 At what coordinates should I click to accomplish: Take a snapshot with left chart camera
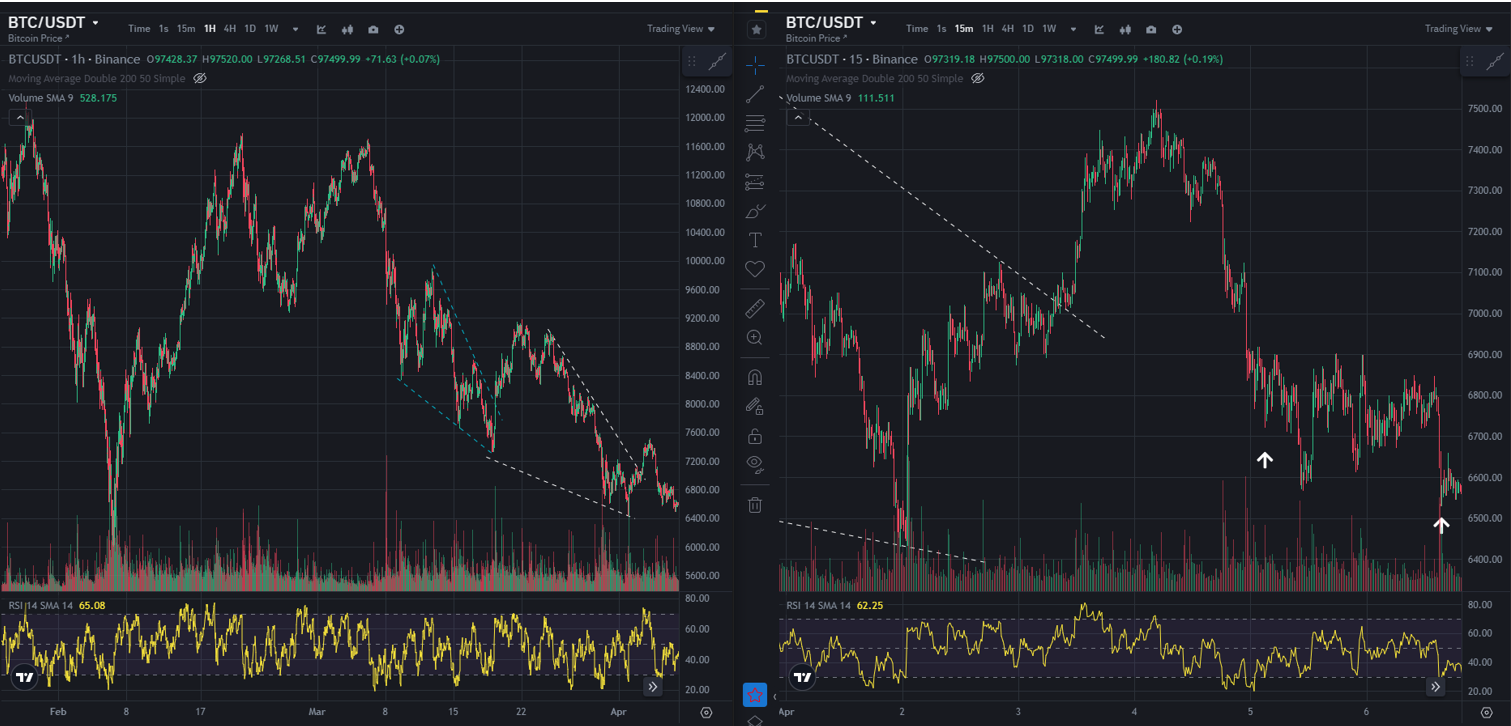[x=373, y=29]
